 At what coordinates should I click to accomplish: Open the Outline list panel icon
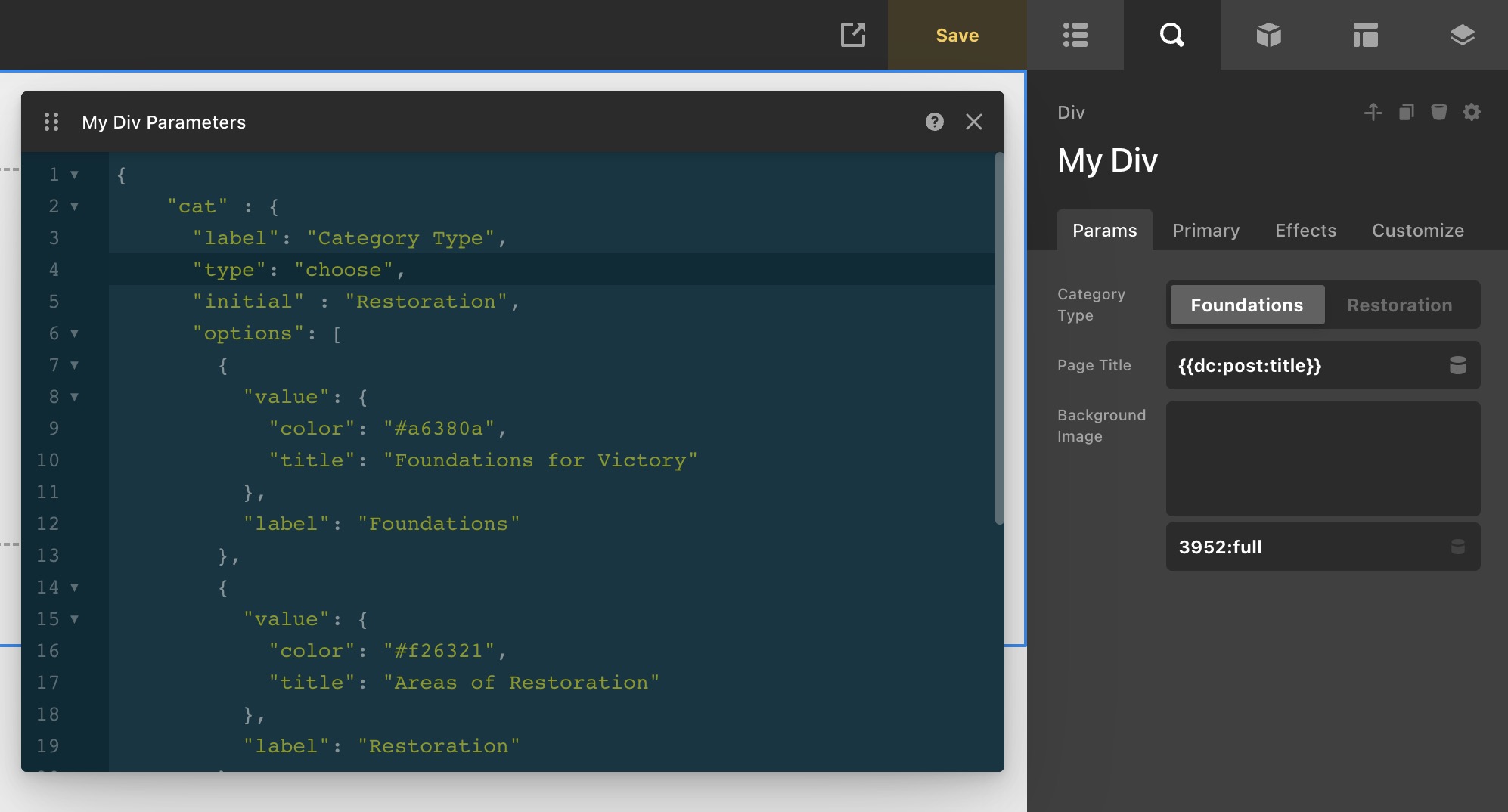pos(1075,35)
